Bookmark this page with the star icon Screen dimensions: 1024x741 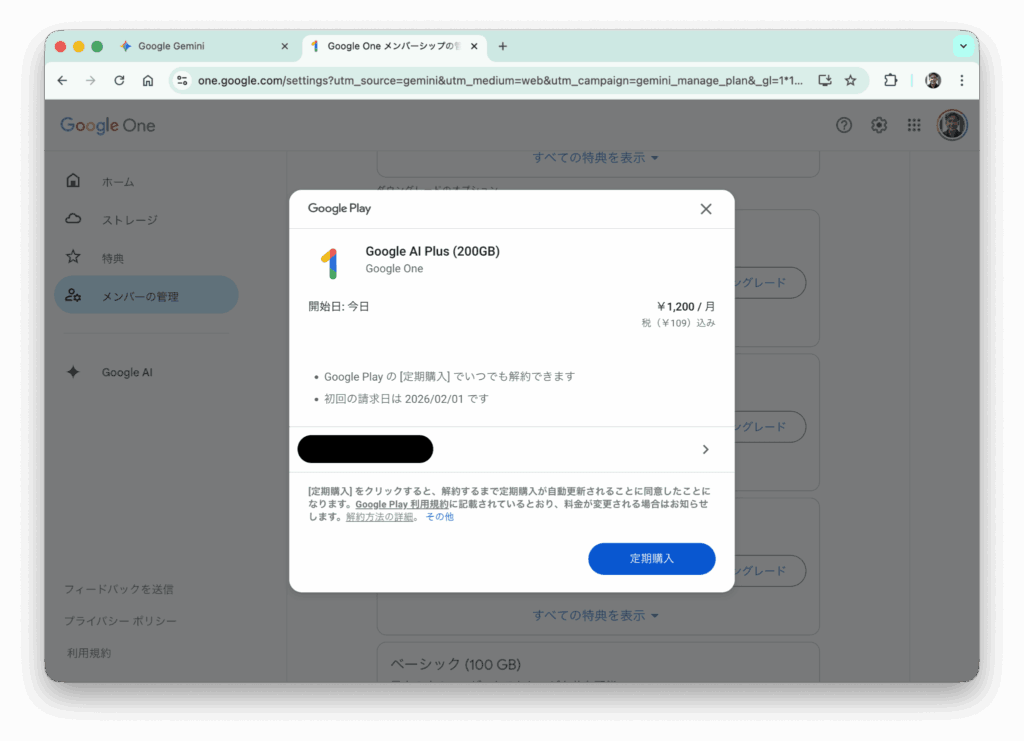[x=850, y=80]
